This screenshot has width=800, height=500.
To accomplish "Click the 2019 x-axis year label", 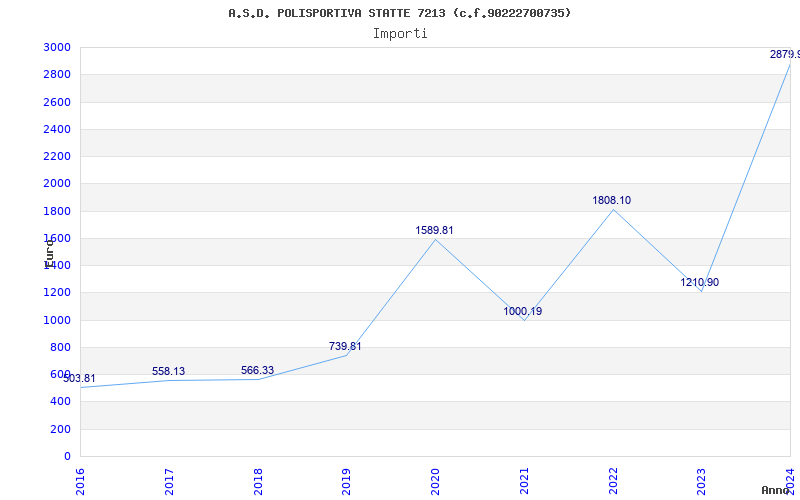I will 346,482.
